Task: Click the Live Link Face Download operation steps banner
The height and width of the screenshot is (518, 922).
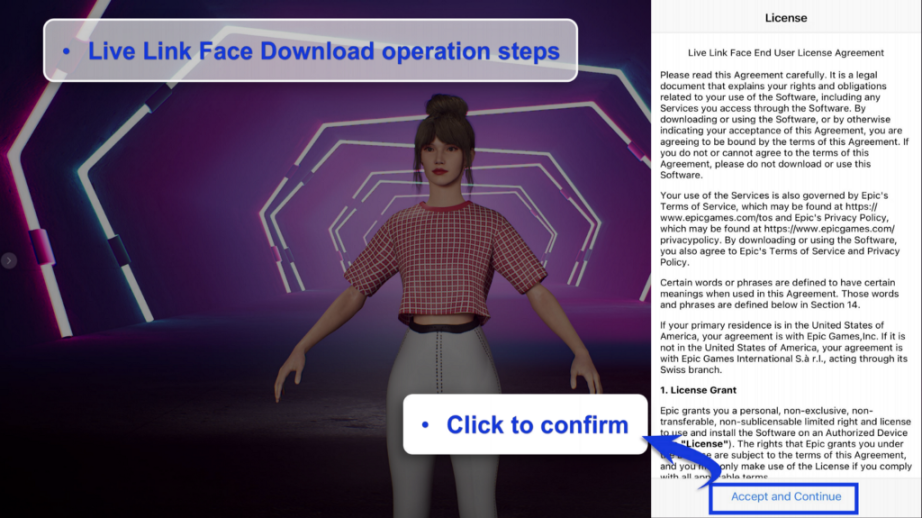Action: [310, 51]
